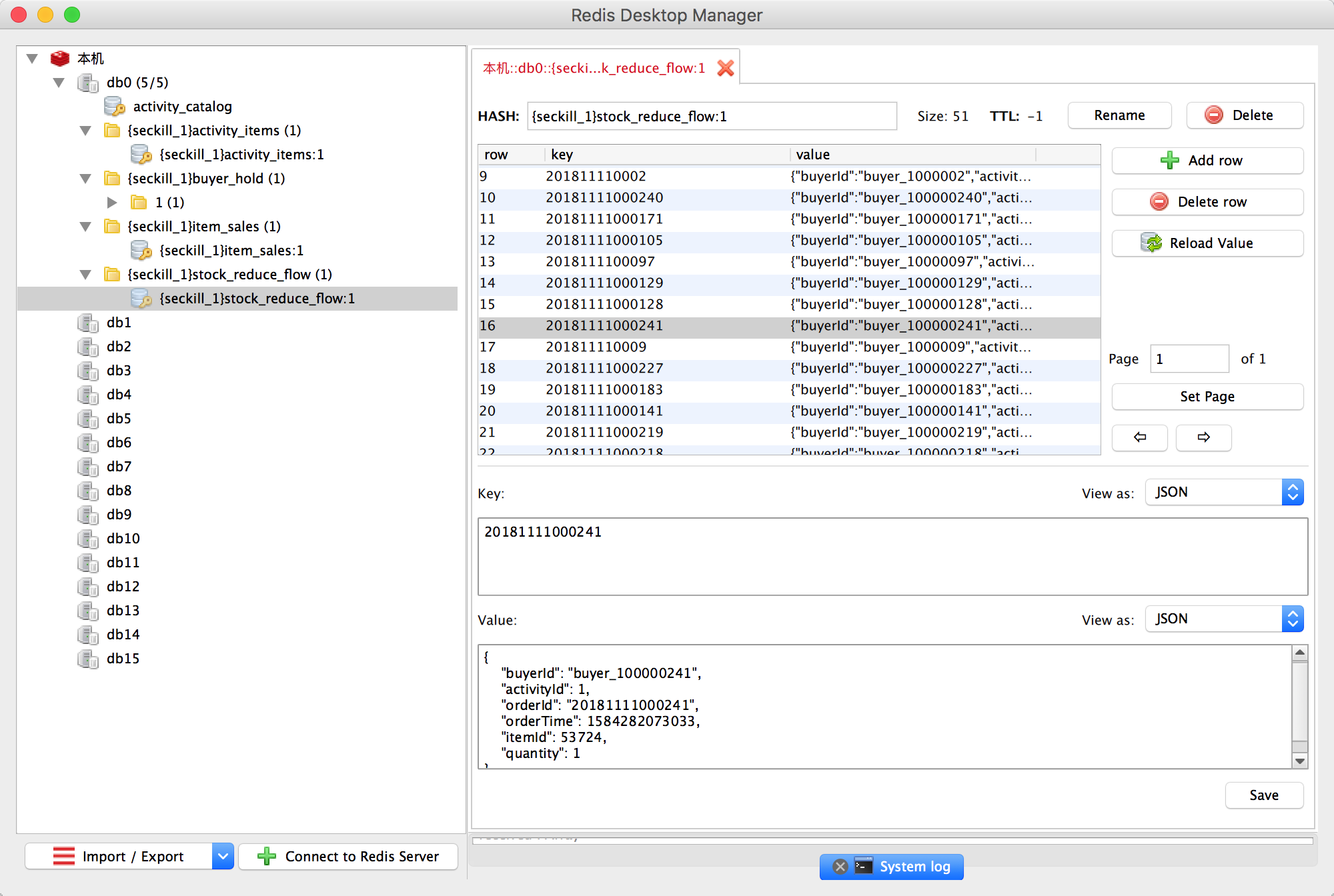This screenshot has width=1334, height=896.
Task: Click the {seckill_1}buyer_hold folder icon
Action: 113,178
